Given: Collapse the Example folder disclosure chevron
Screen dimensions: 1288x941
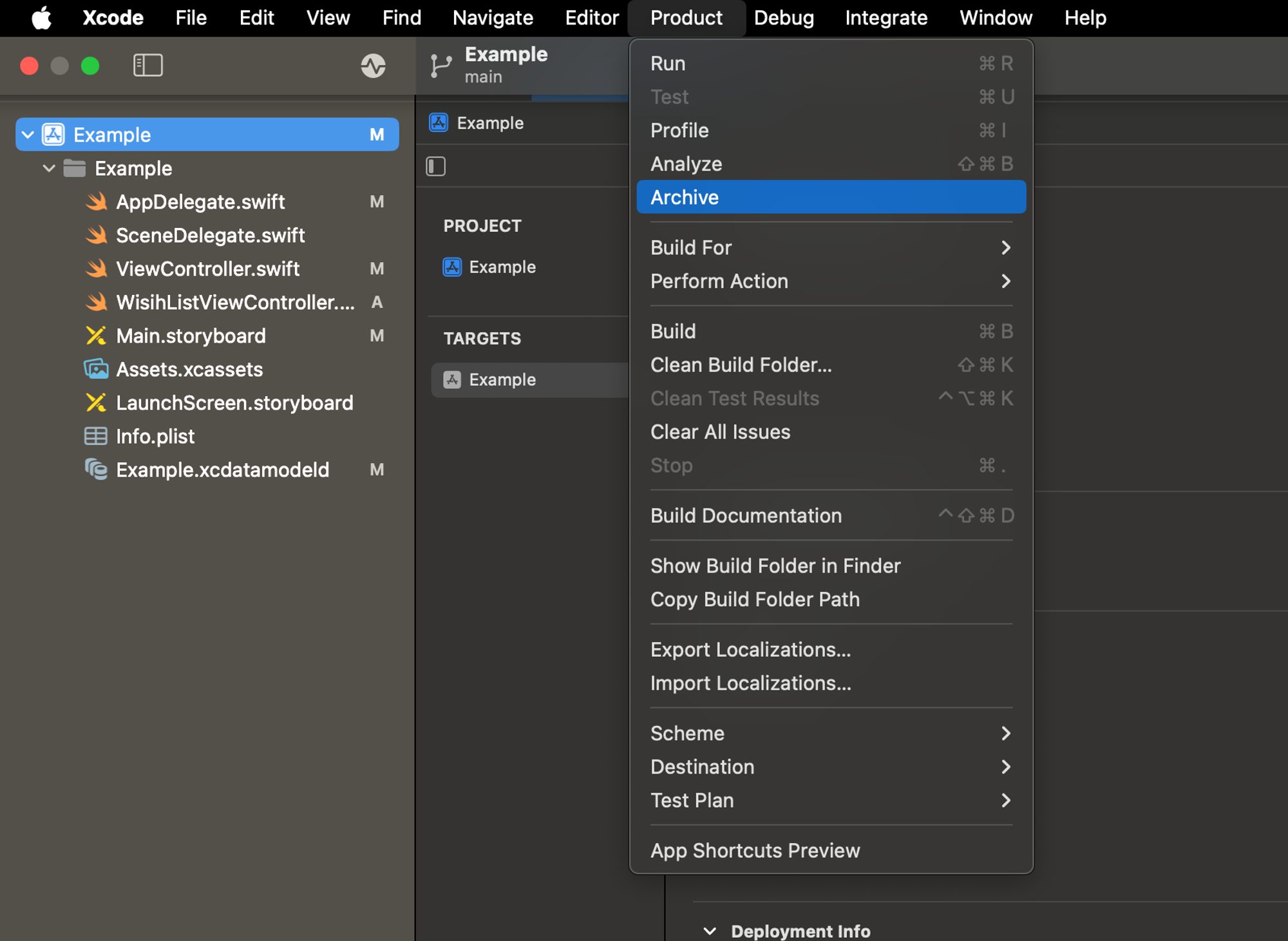Looking at the screenshot, I should pyautogui.click(x=49, y=168).
